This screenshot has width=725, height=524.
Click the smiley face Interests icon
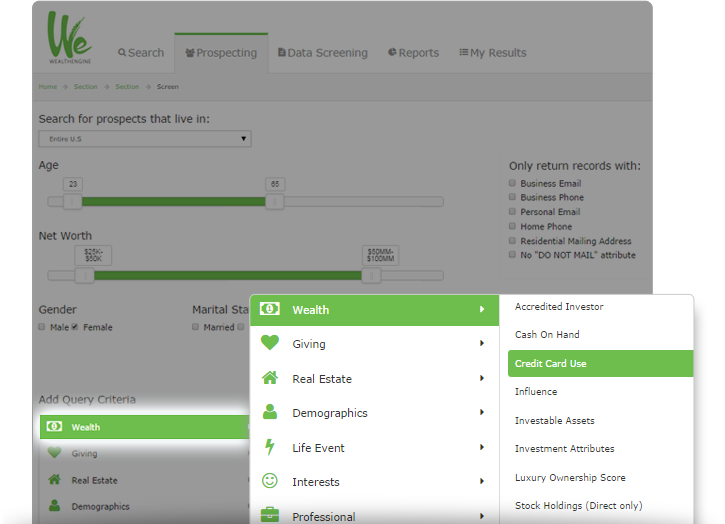[x=270, y=481]
